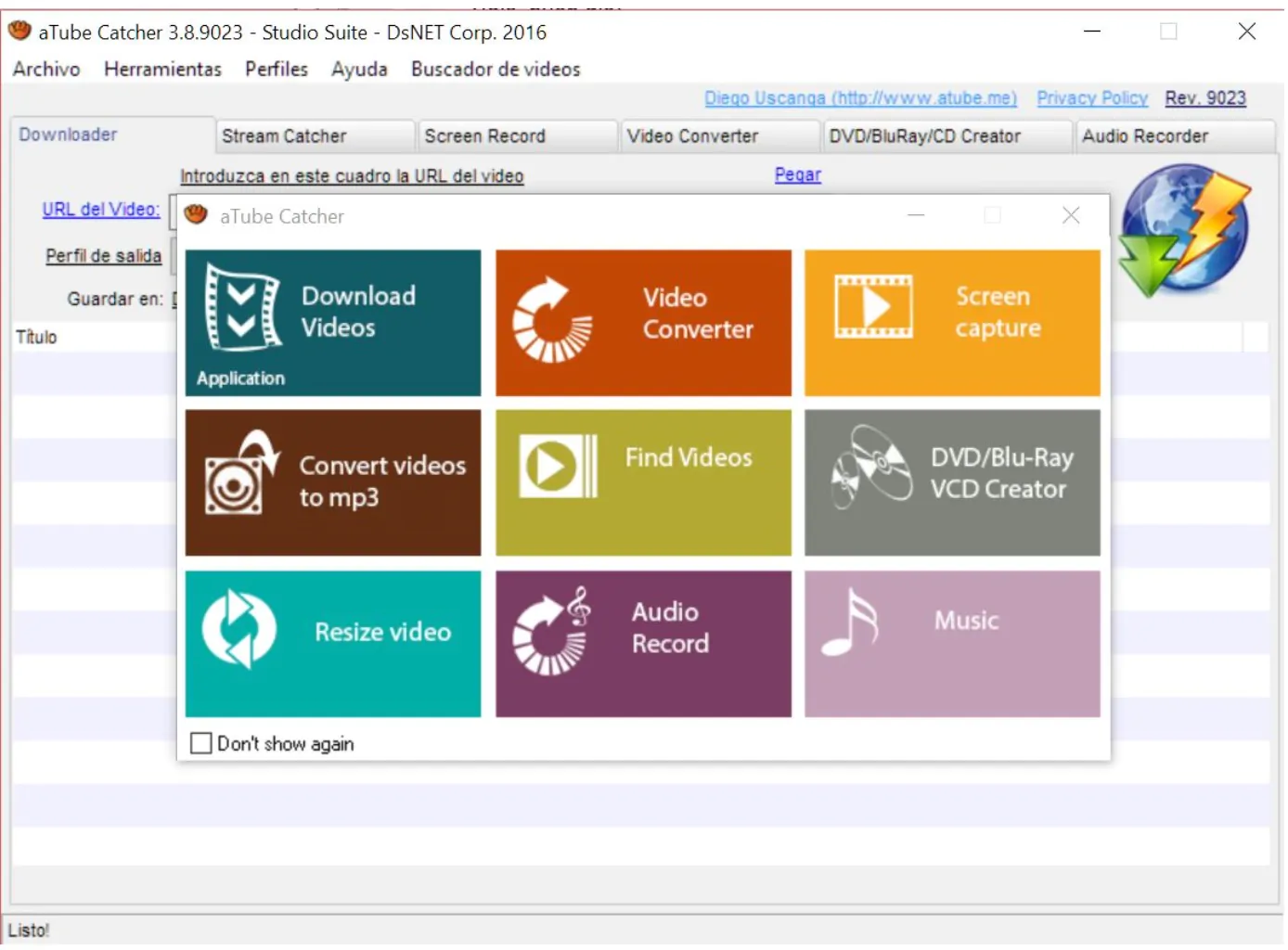Switch to the Stream Catcher tab
This screenshot has height=950, width=1288.
pos(284,135)
